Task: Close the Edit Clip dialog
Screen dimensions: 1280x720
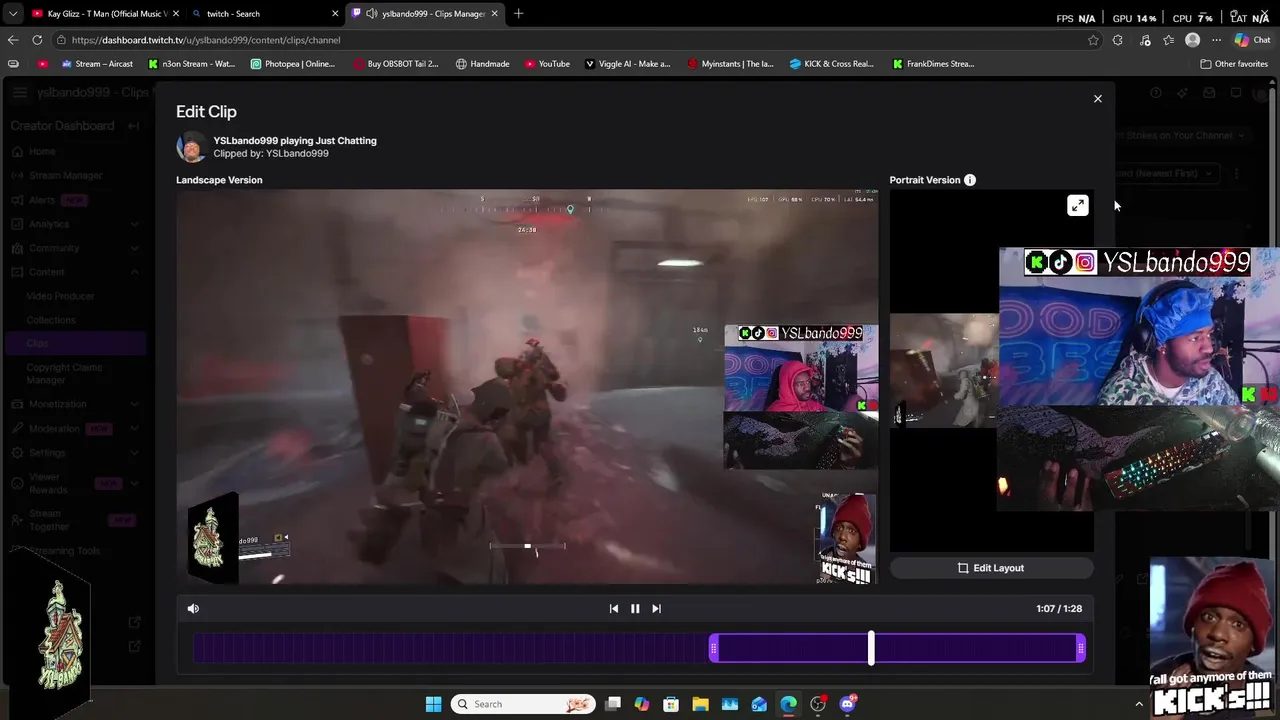Action: coord(1097,99)
